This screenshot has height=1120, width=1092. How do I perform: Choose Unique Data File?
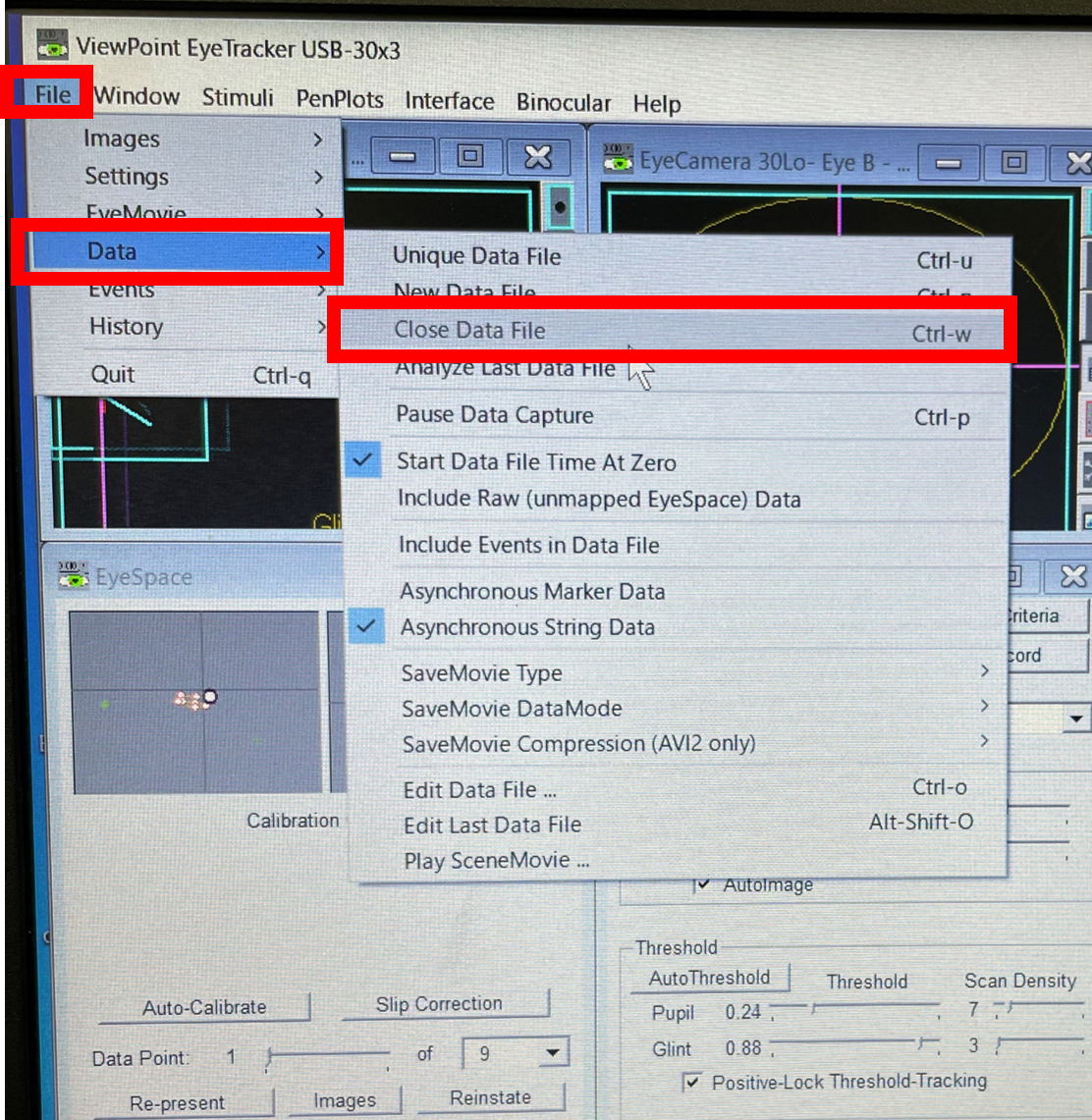pos(677,257)
